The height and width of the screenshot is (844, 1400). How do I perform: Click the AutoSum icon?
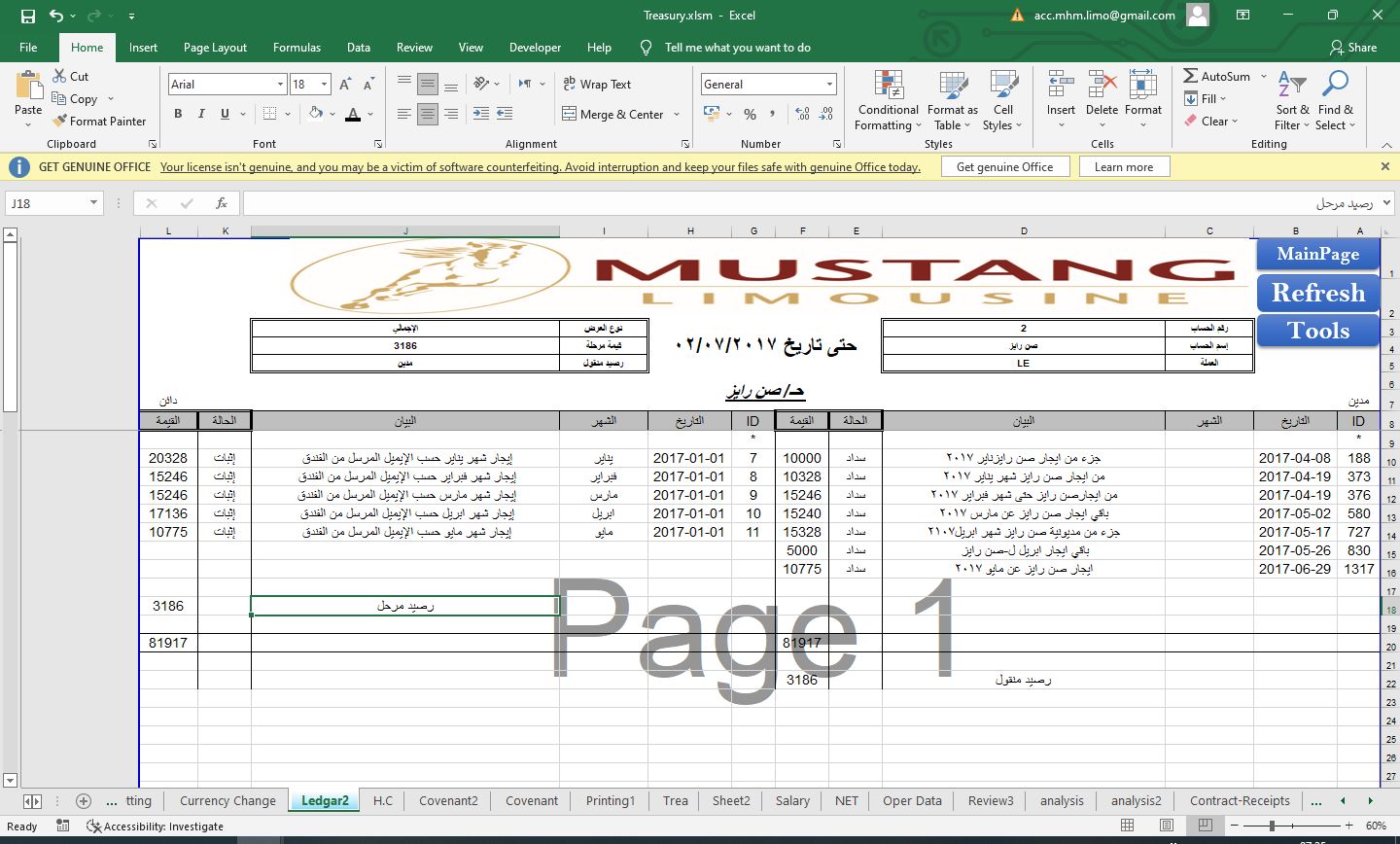pyautogui.click(x=1191, y=76)
